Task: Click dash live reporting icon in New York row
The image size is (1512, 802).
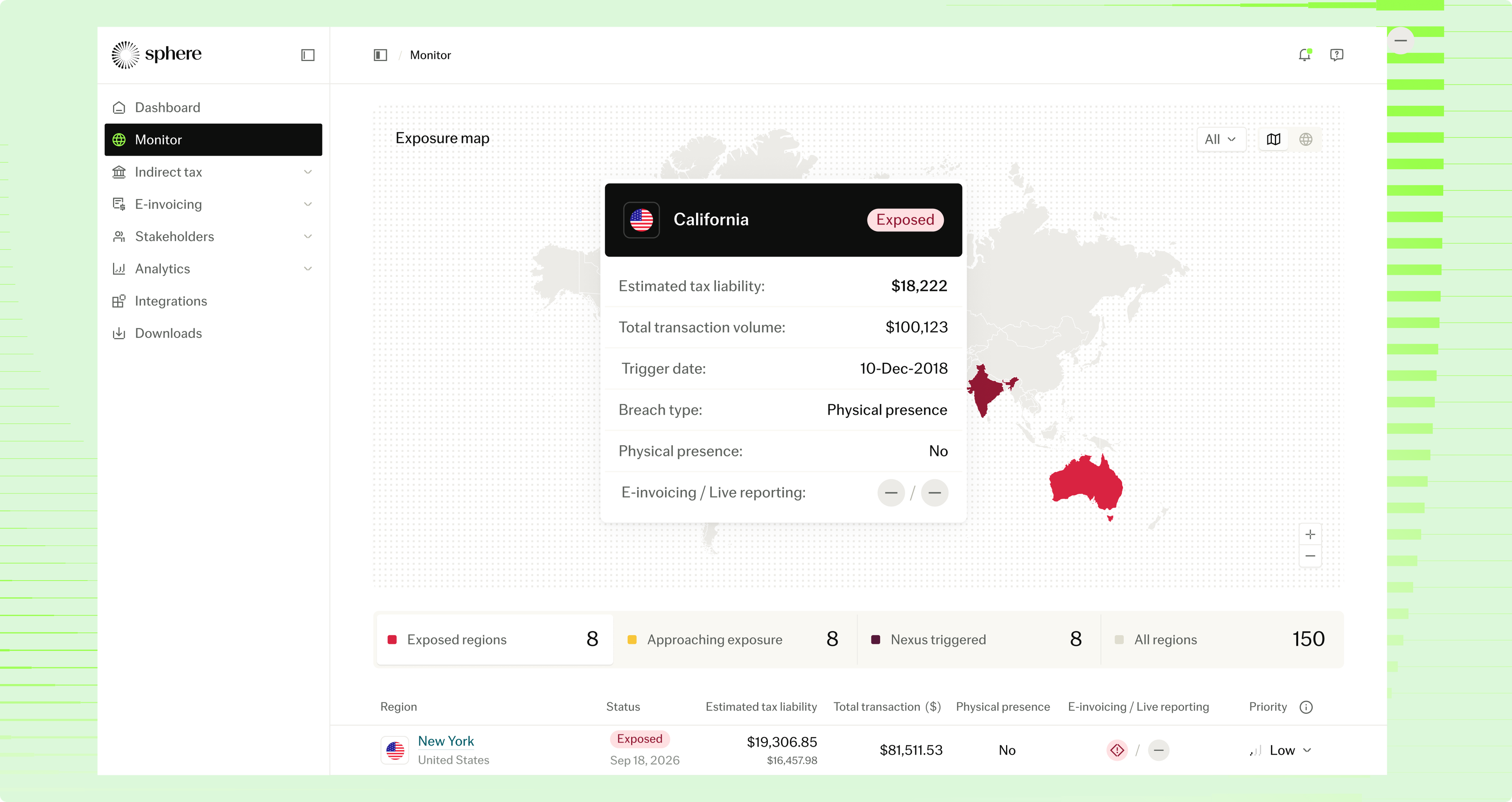Action: [1159, 750]
